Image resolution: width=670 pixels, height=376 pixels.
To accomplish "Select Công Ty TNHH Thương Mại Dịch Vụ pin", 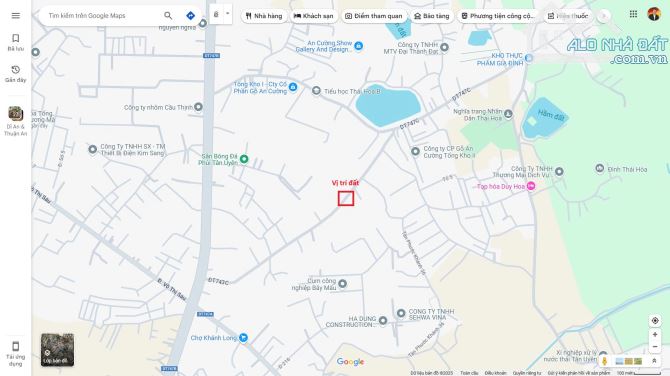I will pos(559,171).
